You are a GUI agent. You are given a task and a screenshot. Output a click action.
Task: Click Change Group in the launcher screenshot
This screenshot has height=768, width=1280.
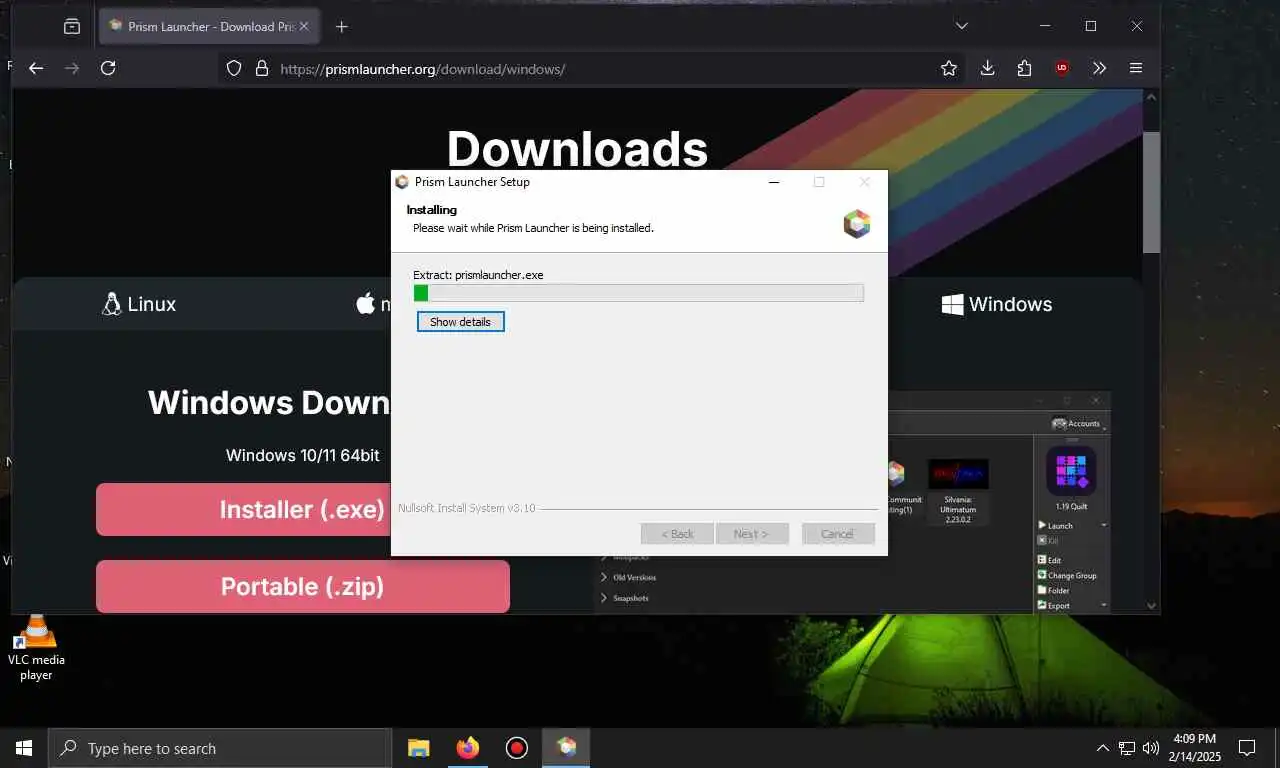coord(1067,575)
